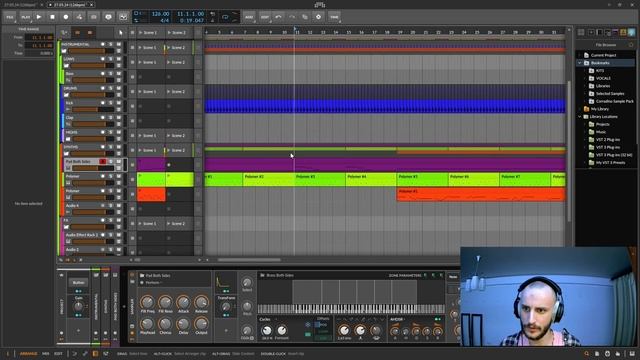The image size is (640, 360).
Task: Click the INSTRUMENTAL track volume fader
Action: tap(91, 51)
